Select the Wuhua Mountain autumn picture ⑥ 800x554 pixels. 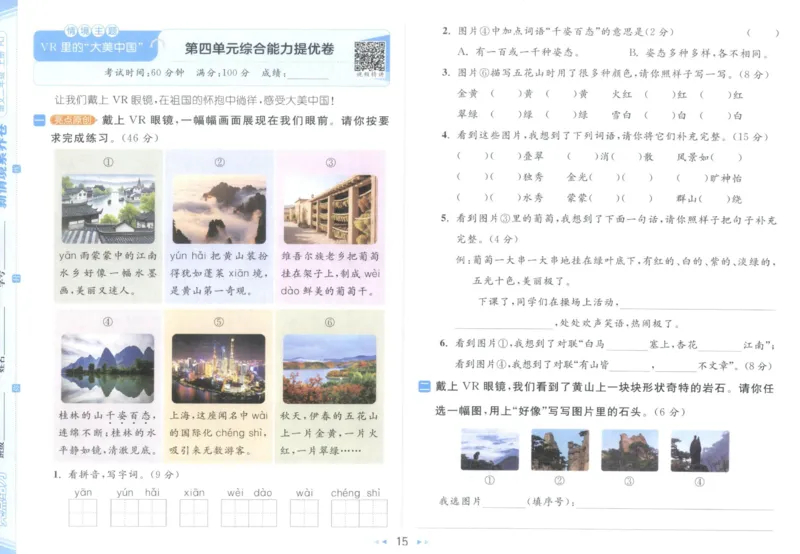330,368
